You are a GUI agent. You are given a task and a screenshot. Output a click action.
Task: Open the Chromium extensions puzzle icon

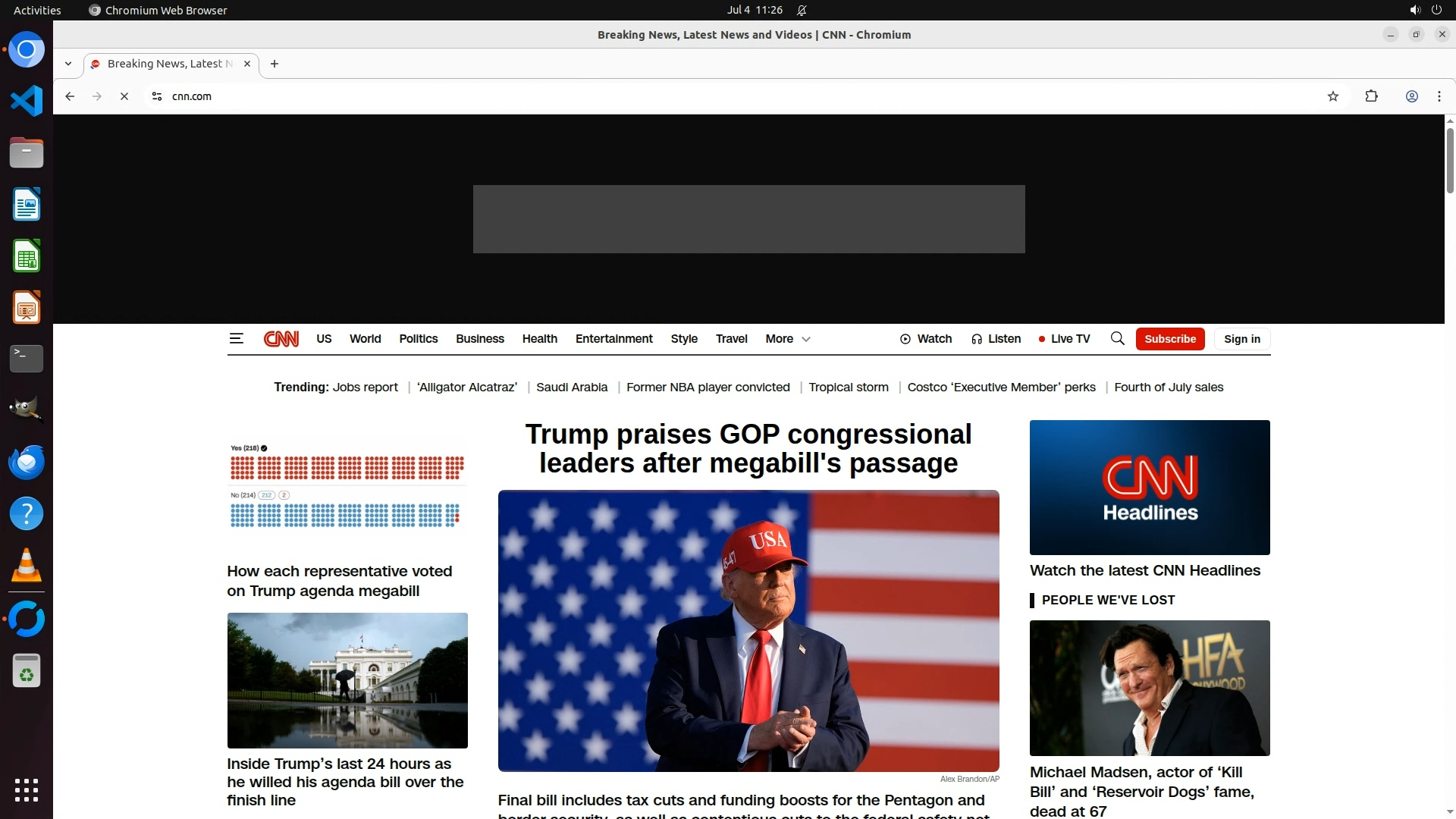coord(1371,96)
